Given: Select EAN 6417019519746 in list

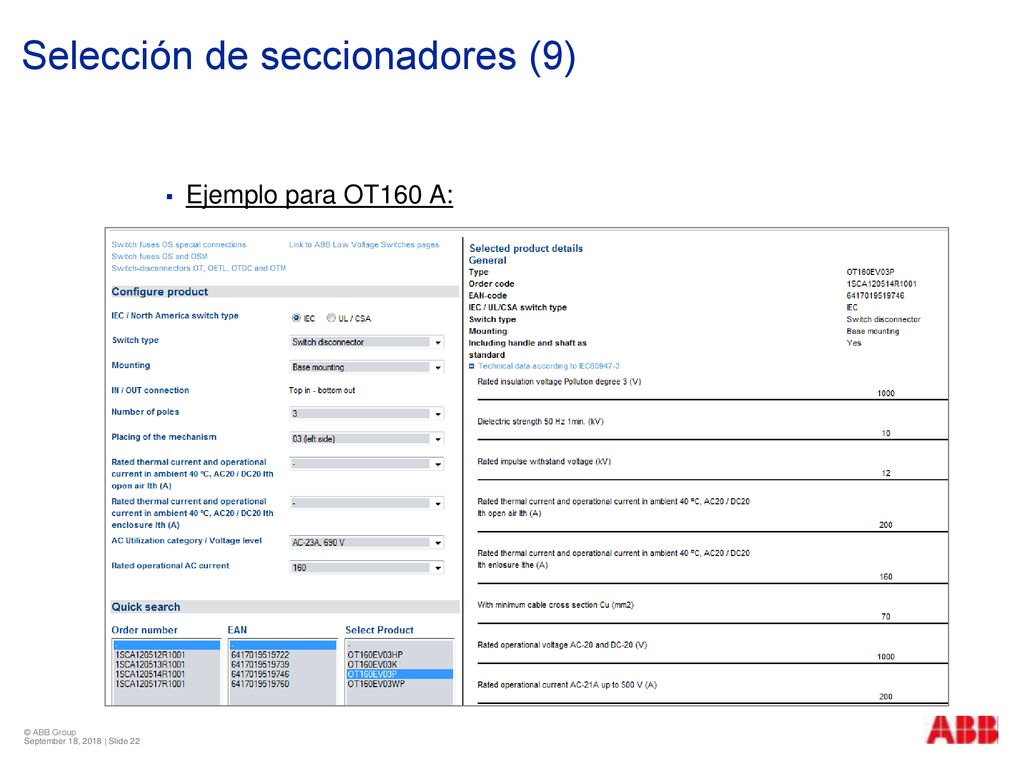Looking at the screenshot, I should 260,675.
